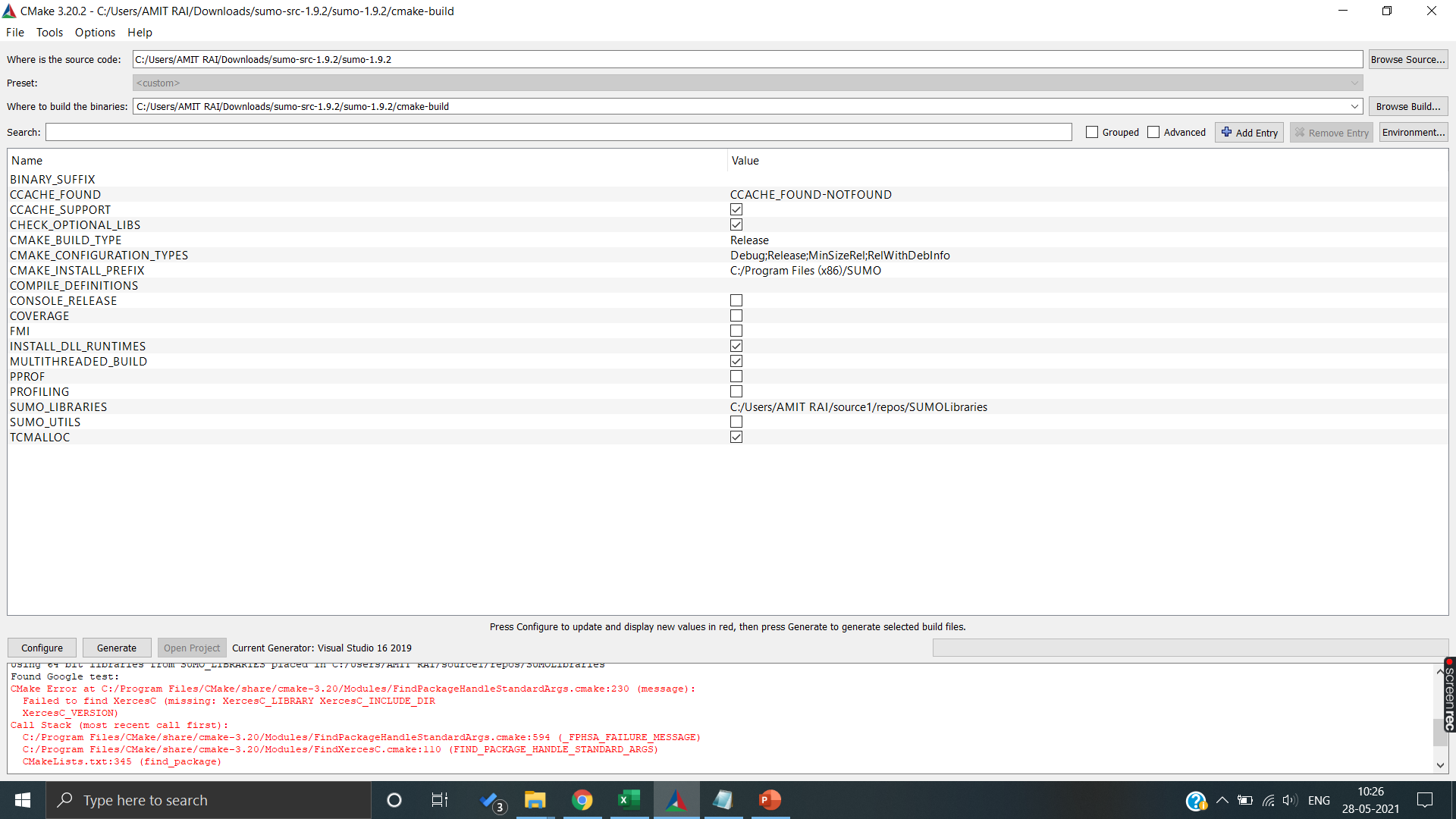
Task: Click the CMake logo in title bar
Action: tap(9, 11)
